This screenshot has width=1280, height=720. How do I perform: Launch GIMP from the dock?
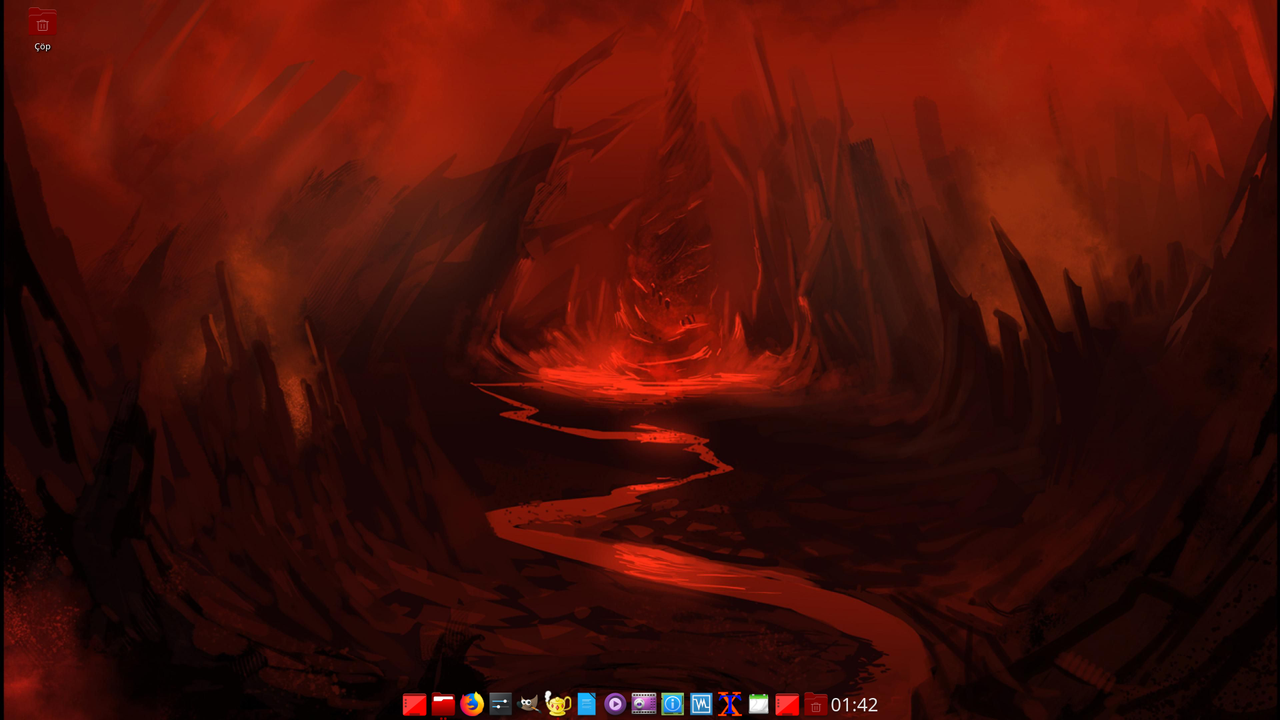[529, 705]
